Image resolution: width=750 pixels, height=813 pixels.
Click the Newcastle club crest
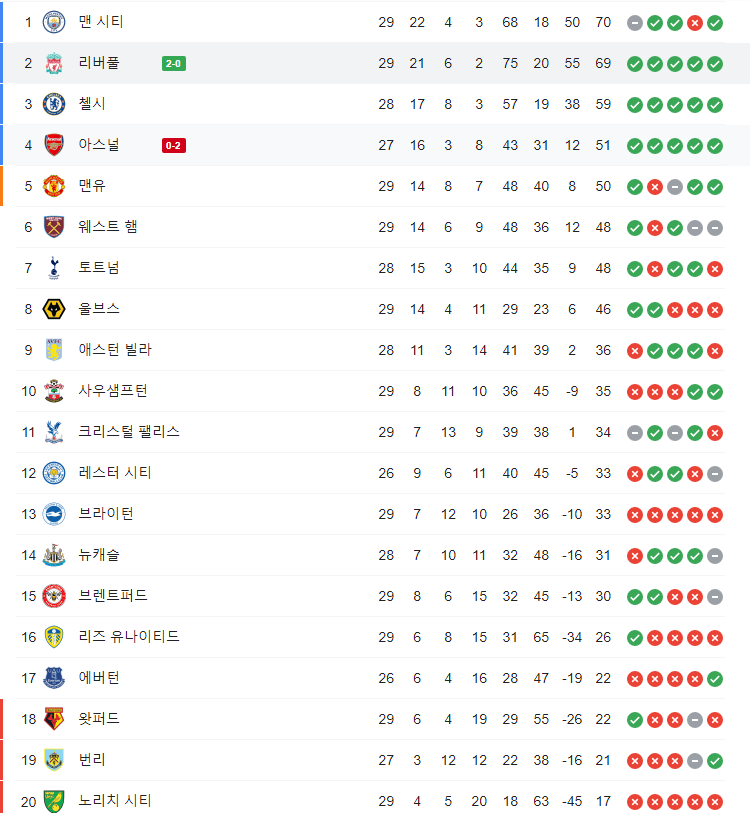click(54, 555)
